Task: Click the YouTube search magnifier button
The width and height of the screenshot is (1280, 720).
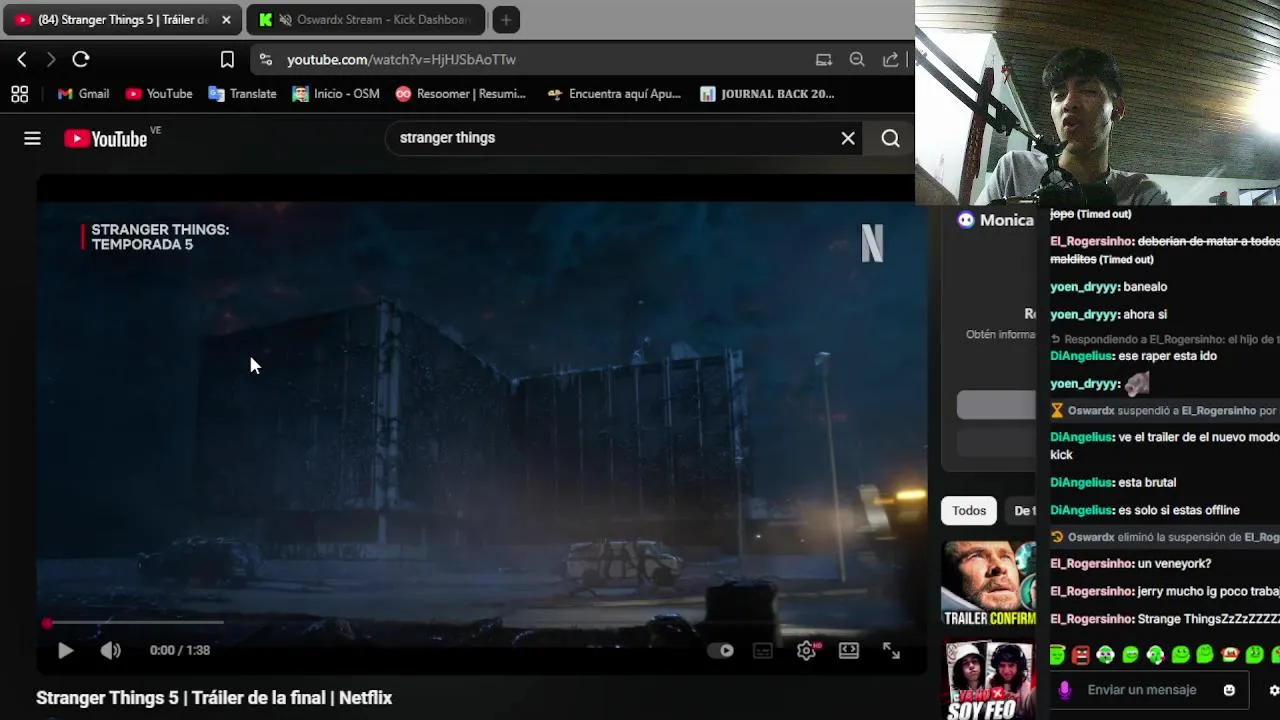Action: (890, 139)
